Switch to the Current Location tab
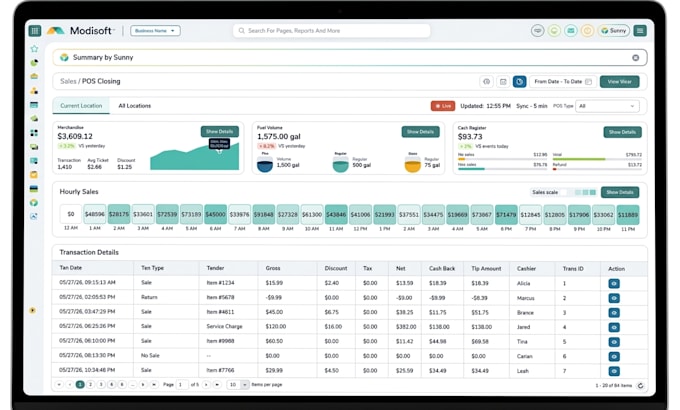 point(81,106)
